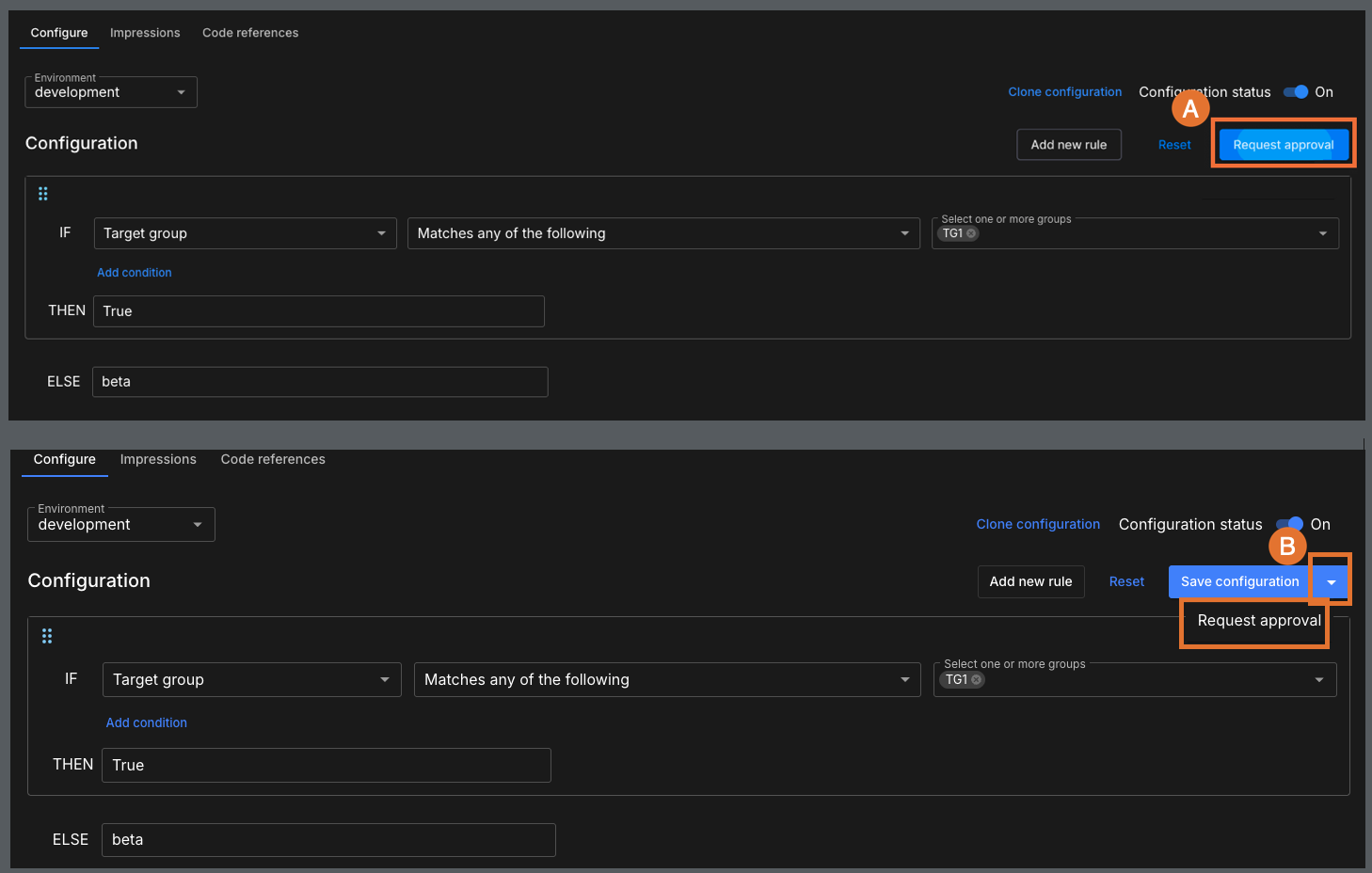Turn off Configuration status in top panel

point(1295,91)
